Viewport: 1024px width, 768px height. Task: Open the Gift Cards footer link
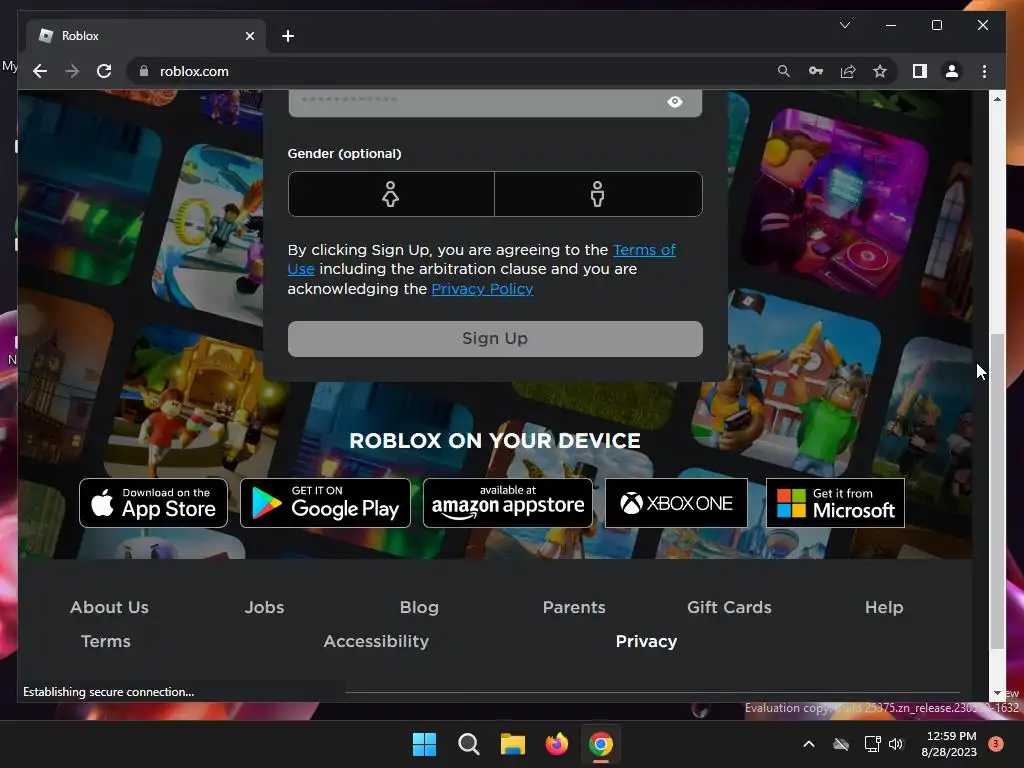coord(729,607)
